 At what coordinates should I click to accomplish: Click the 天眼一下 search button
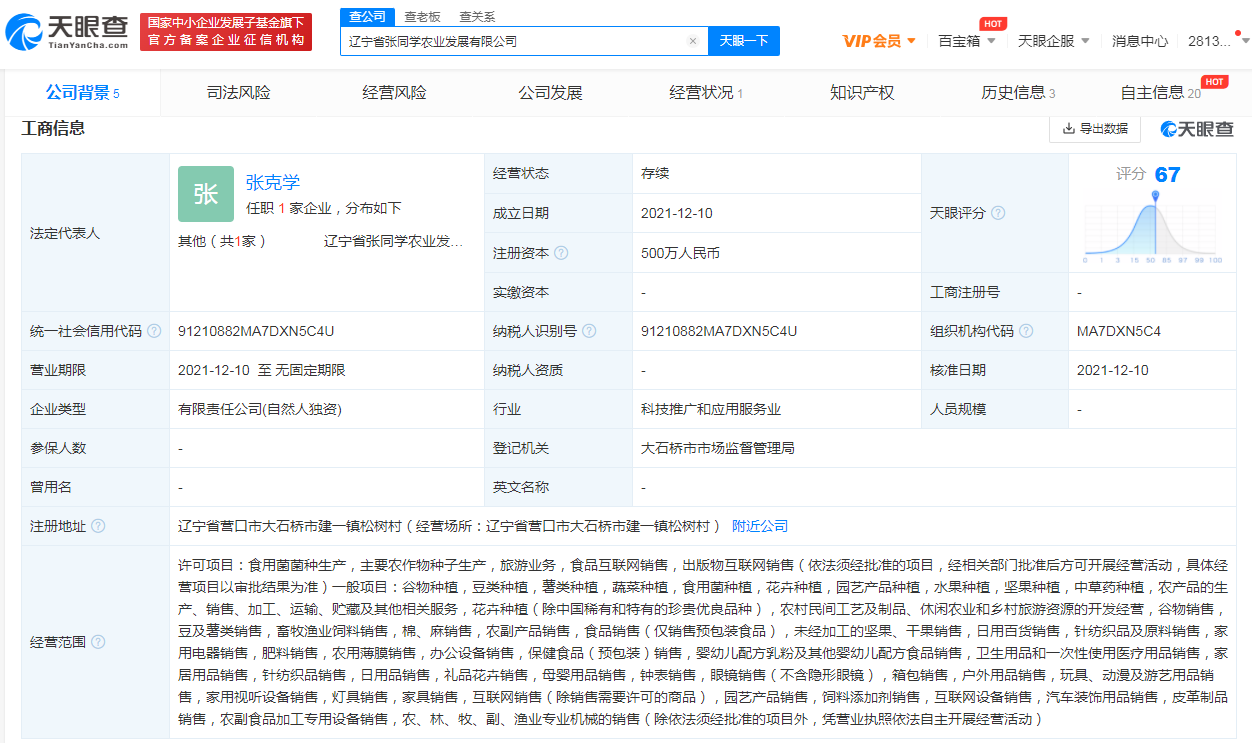(744, 41)
